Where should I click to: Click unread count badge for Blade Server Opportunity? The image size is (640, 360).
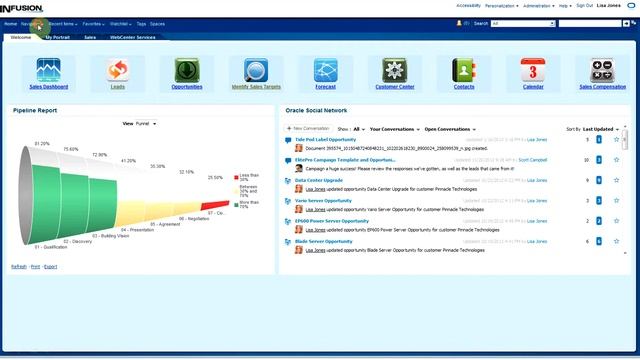coord(599,241)
